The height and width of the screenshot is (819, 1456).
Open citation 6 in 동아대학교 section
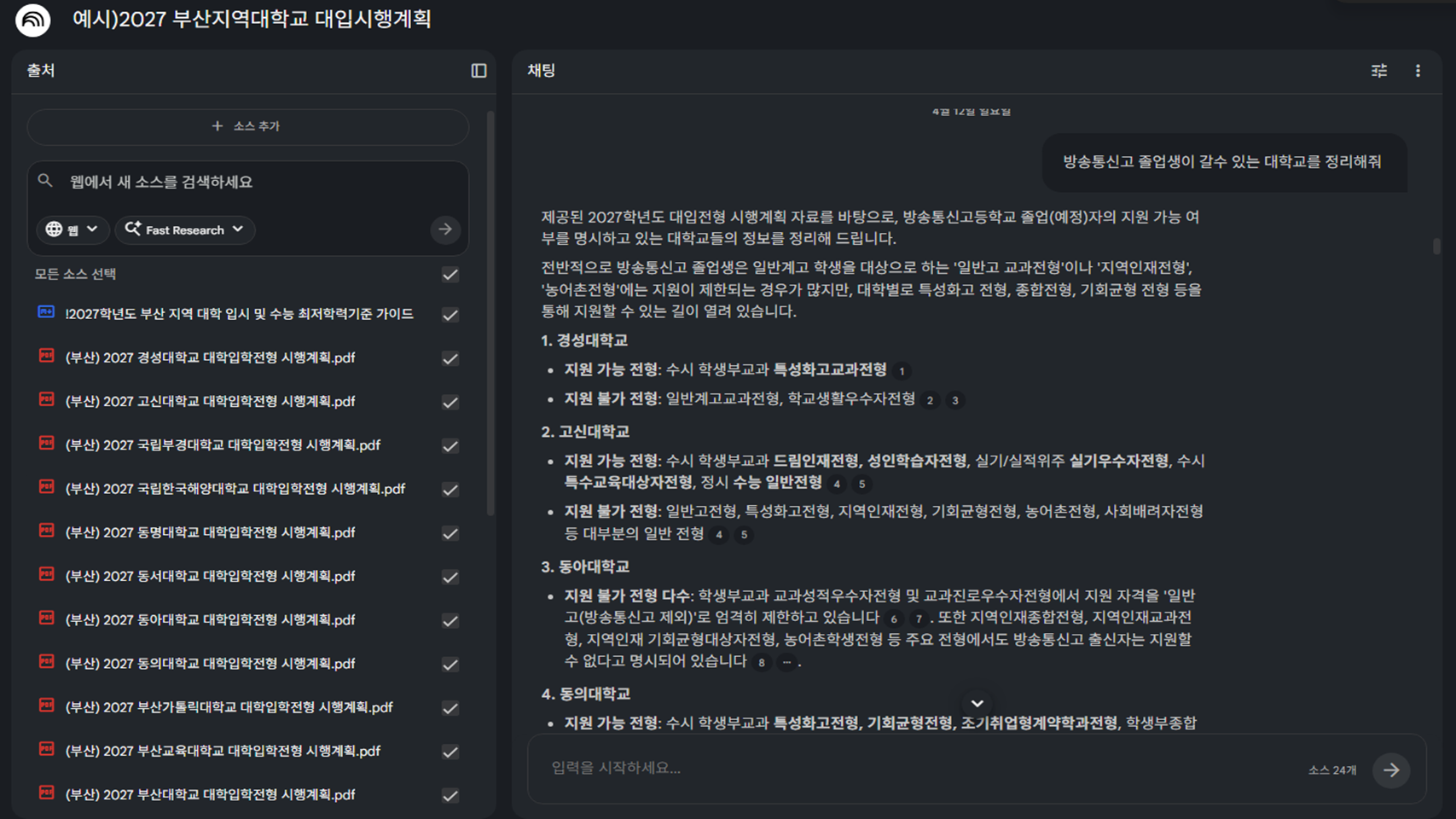(x=893, y=619)
